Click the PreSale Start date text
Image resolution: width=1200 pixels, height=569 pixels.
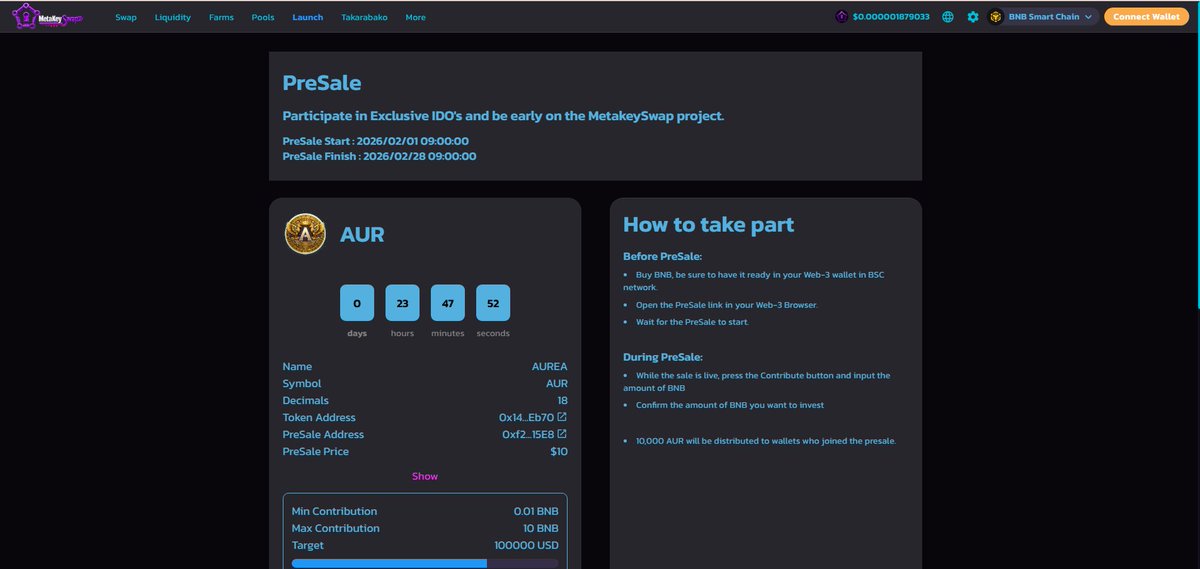376,141
